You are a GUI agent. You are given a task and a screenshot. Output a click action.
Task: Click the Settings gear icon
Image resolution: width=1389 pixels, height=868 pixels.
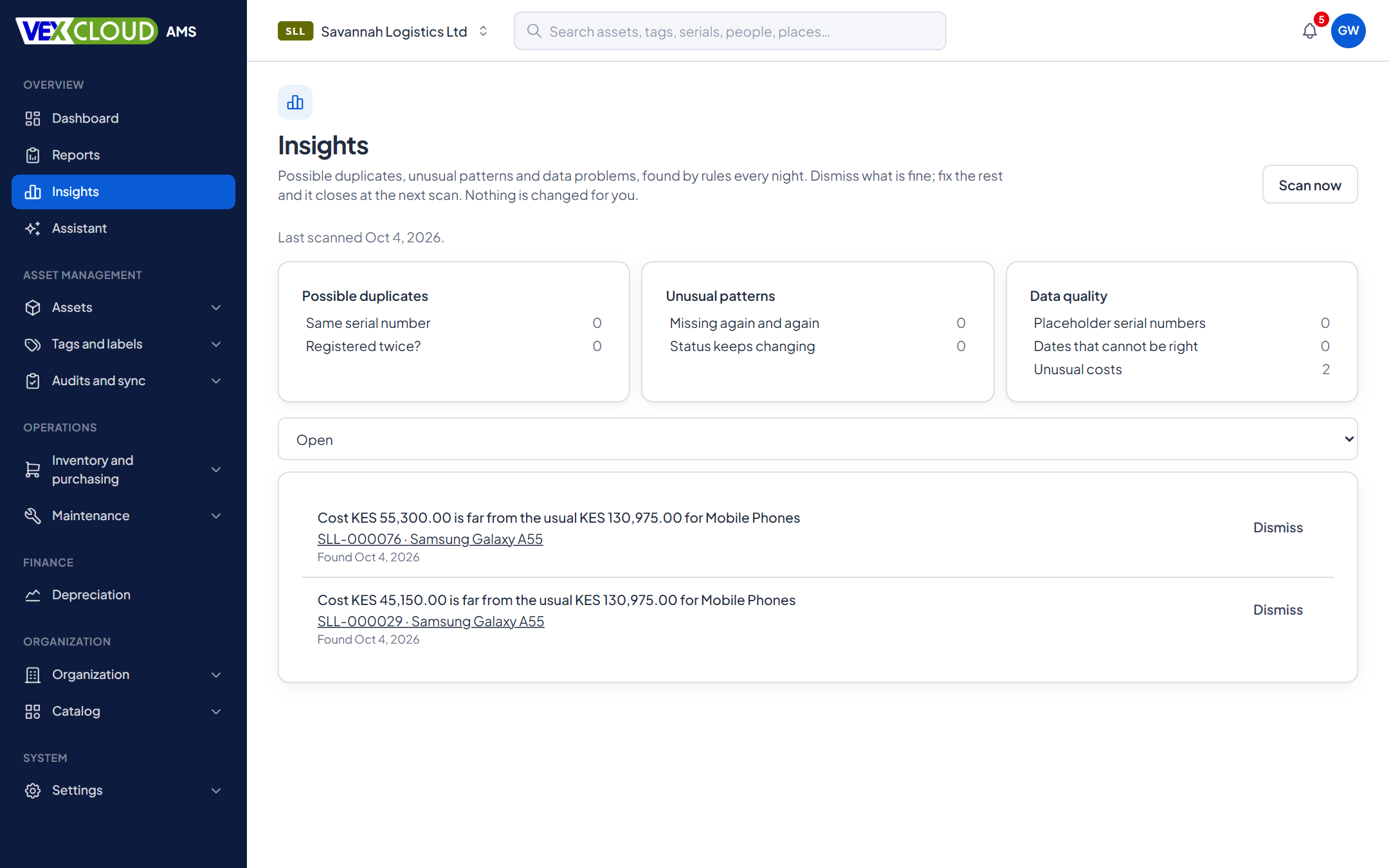pos(33,790)
